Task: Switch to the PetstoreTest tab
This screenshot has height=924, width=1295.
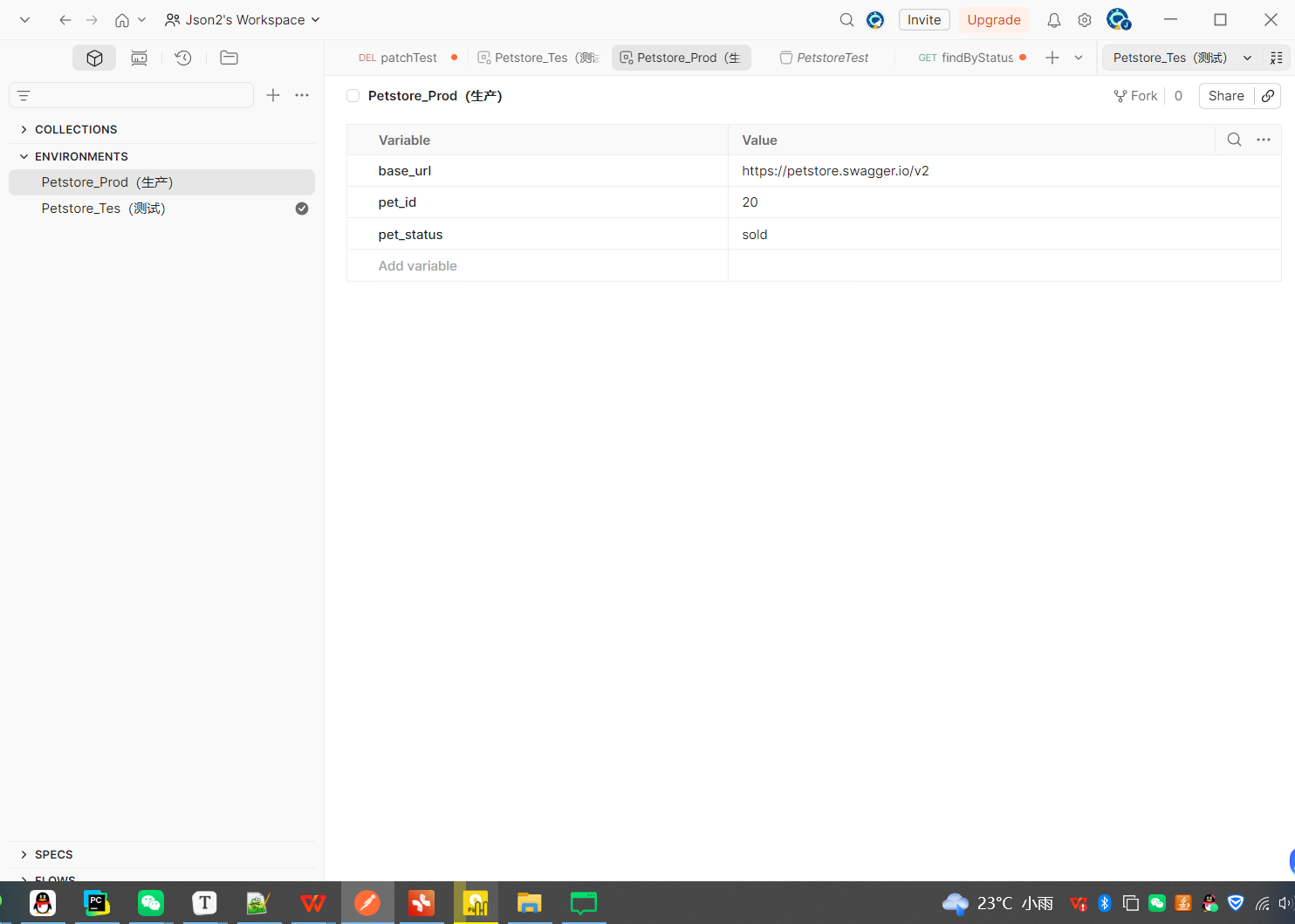Action: 825,58
